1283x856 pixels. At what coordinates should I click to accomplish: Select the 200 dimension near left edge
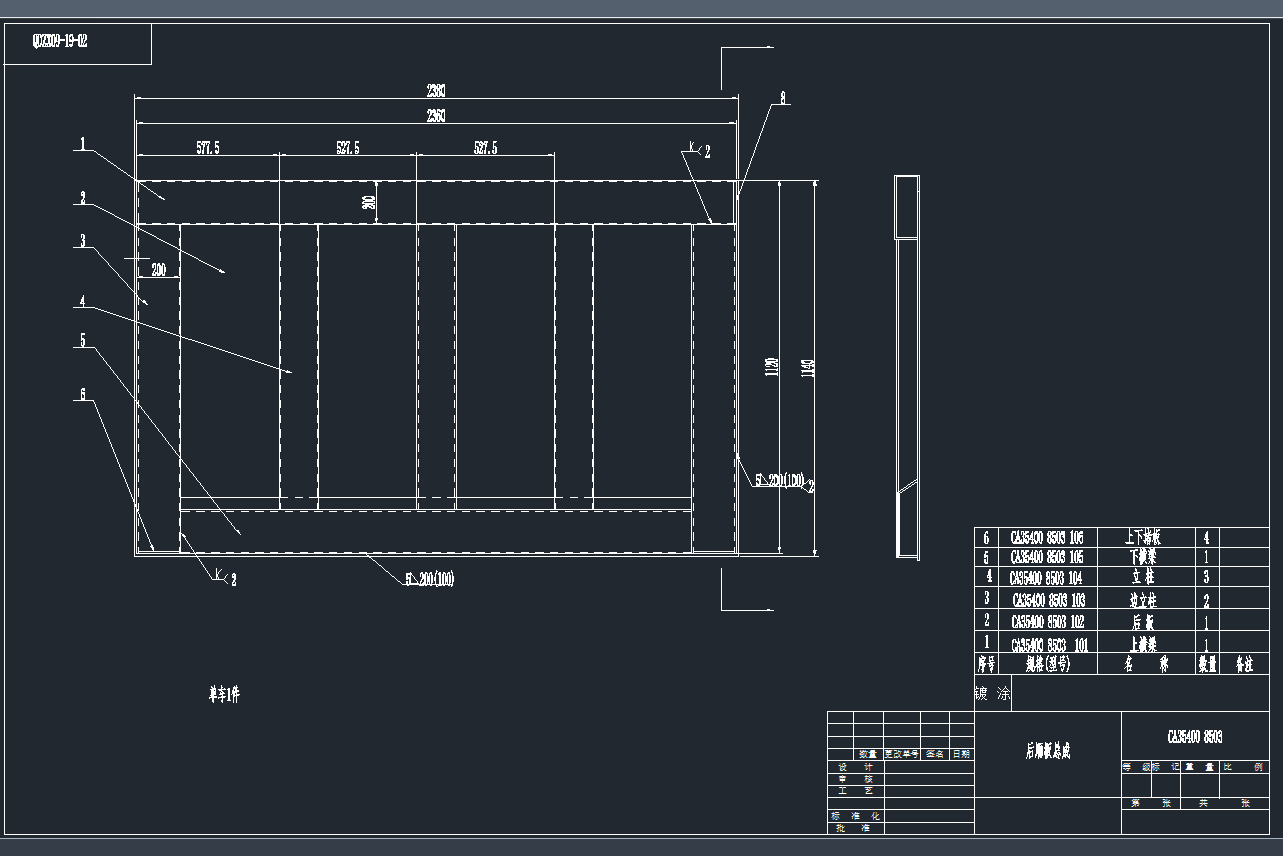159,269
